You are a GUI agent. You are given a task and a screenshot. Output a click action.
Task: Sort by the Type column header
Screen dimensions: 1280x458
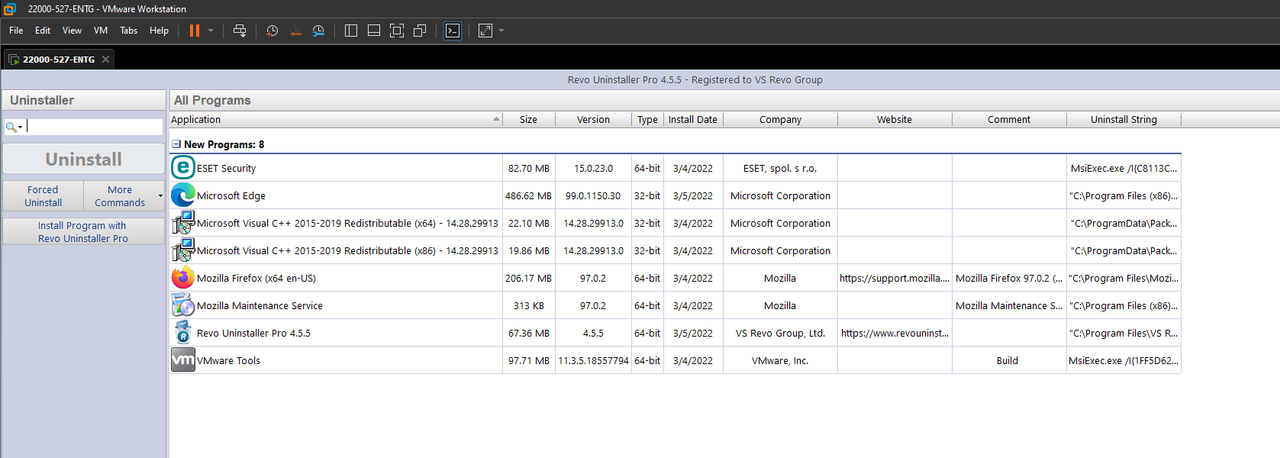647,119
